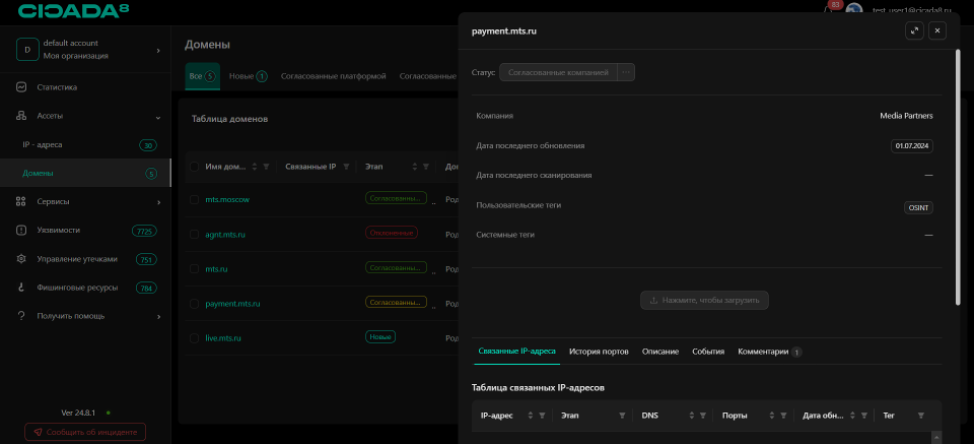Select all domains with header checkbox

click(195, 167)
